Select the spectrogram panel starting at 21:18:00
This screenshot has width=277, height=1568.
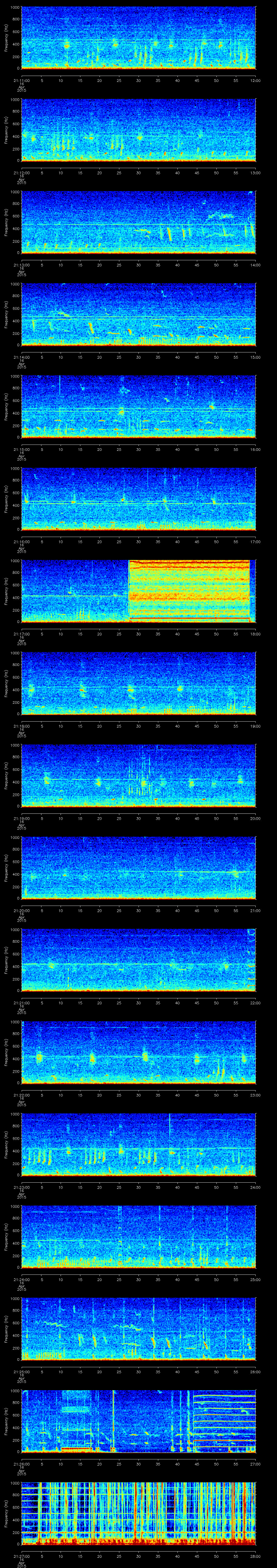(x=138, y=683)
